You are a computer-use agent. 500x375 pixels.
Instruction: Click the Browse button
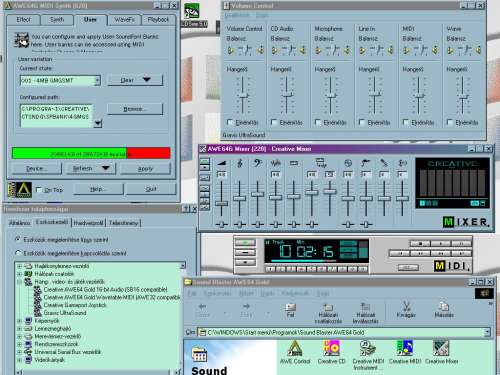tap(135, 109)
